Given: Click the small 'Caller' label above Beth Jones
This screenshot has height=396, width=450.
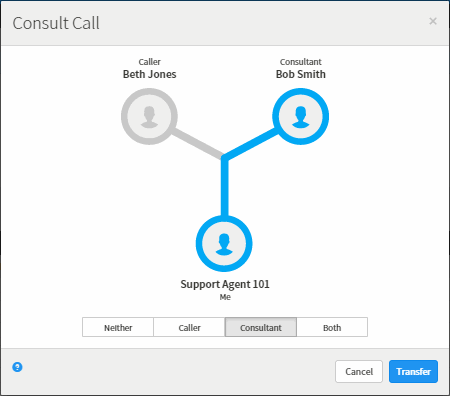Looking at the screenshot, I should pos(150,62).
